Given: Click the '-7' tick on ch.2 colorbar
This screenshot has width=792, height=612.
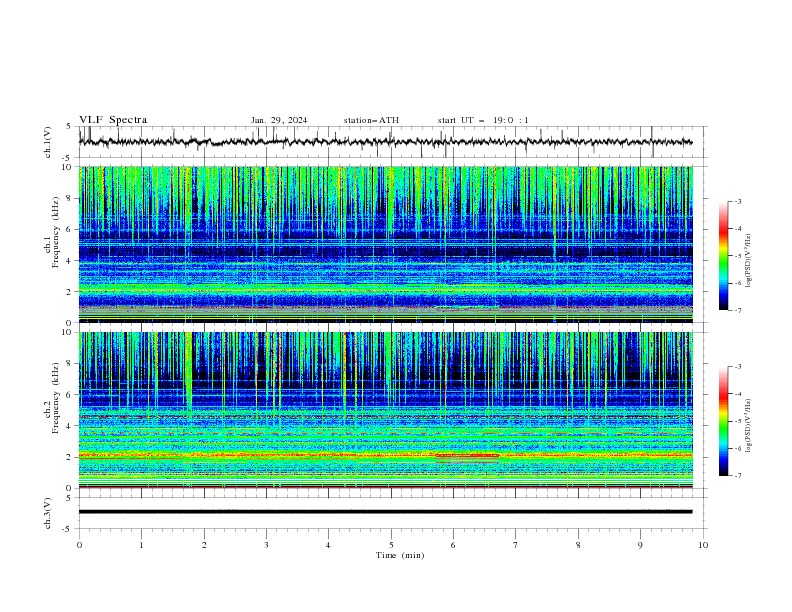Looking at the screenshot, I should [738, 475].
